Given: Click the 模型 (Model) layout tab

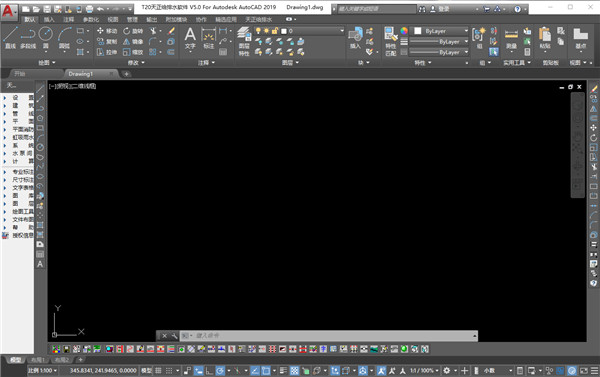Looking at the screenshot, I should [15, 360].
